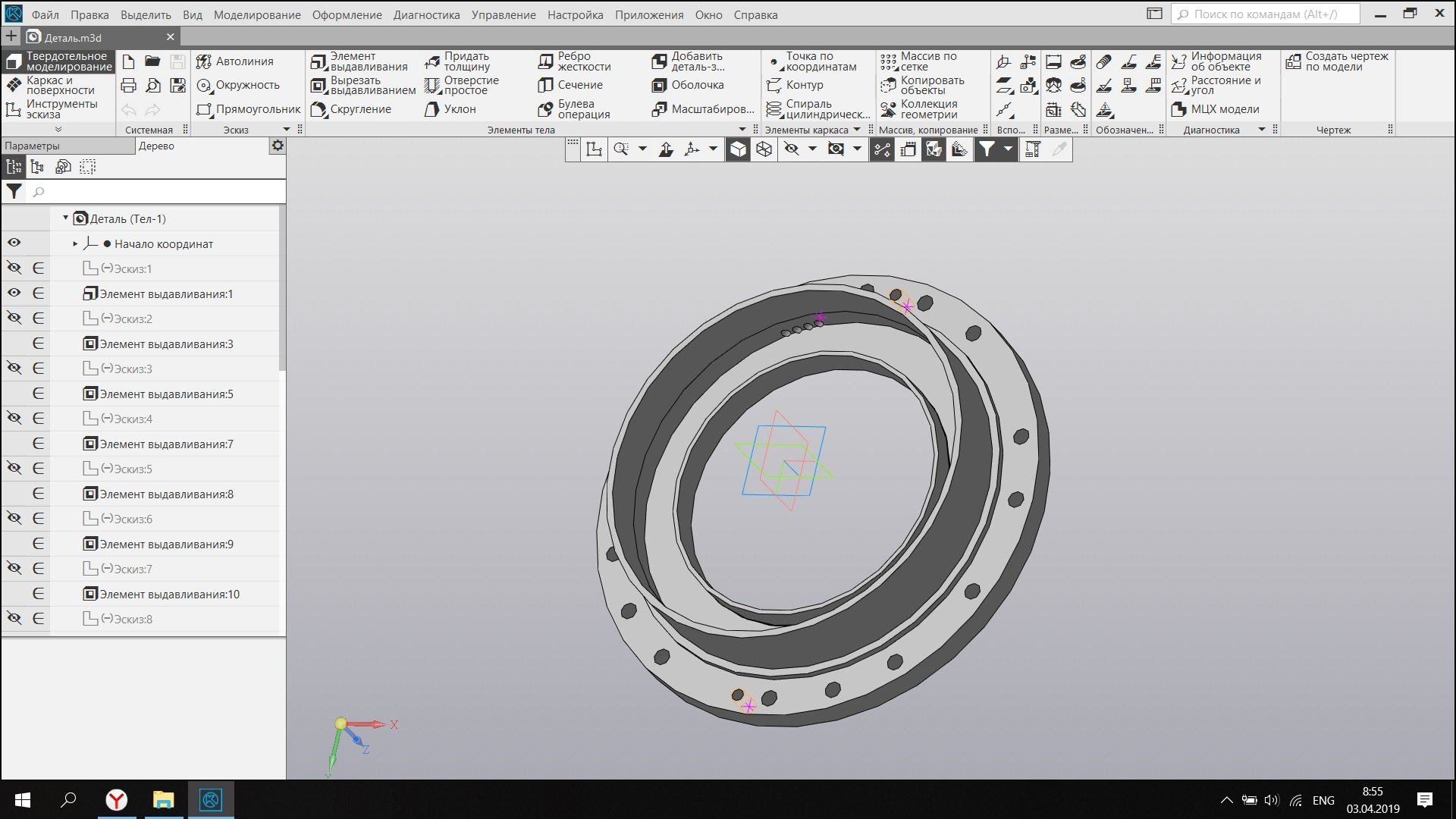This screenshot has width=1456, height=819.
Task: Open the Моделирование menu
Action: tap(256, 14)
